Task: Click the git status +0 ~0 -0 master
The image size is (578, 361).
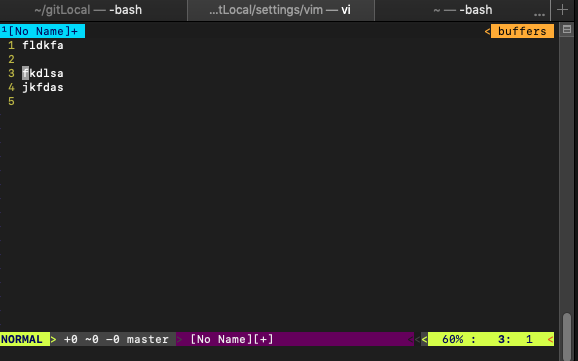Action: pyautogui.click(x=116, y=339)
